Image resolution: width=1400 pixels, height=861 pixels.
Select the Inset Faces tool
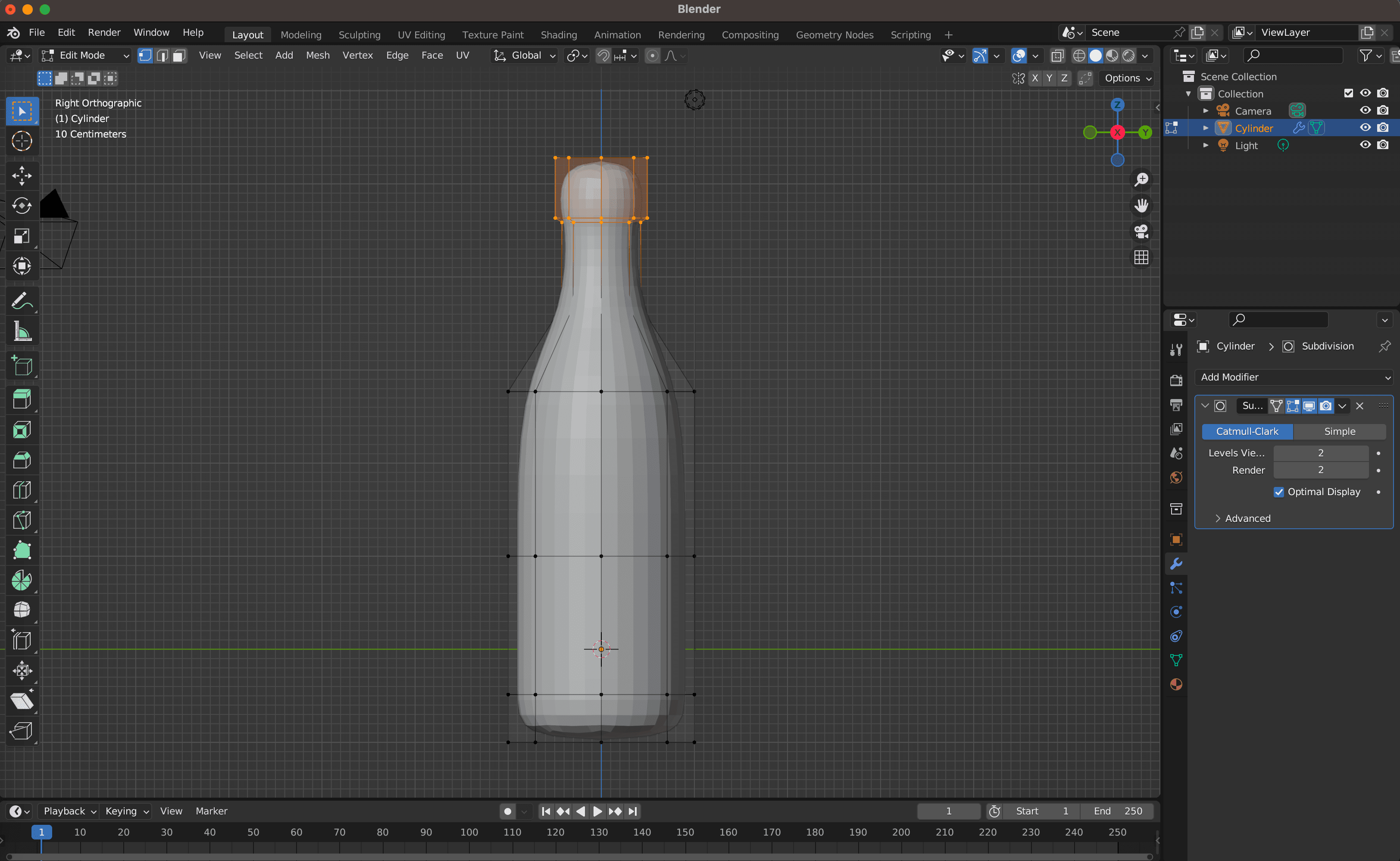(22, 429)
